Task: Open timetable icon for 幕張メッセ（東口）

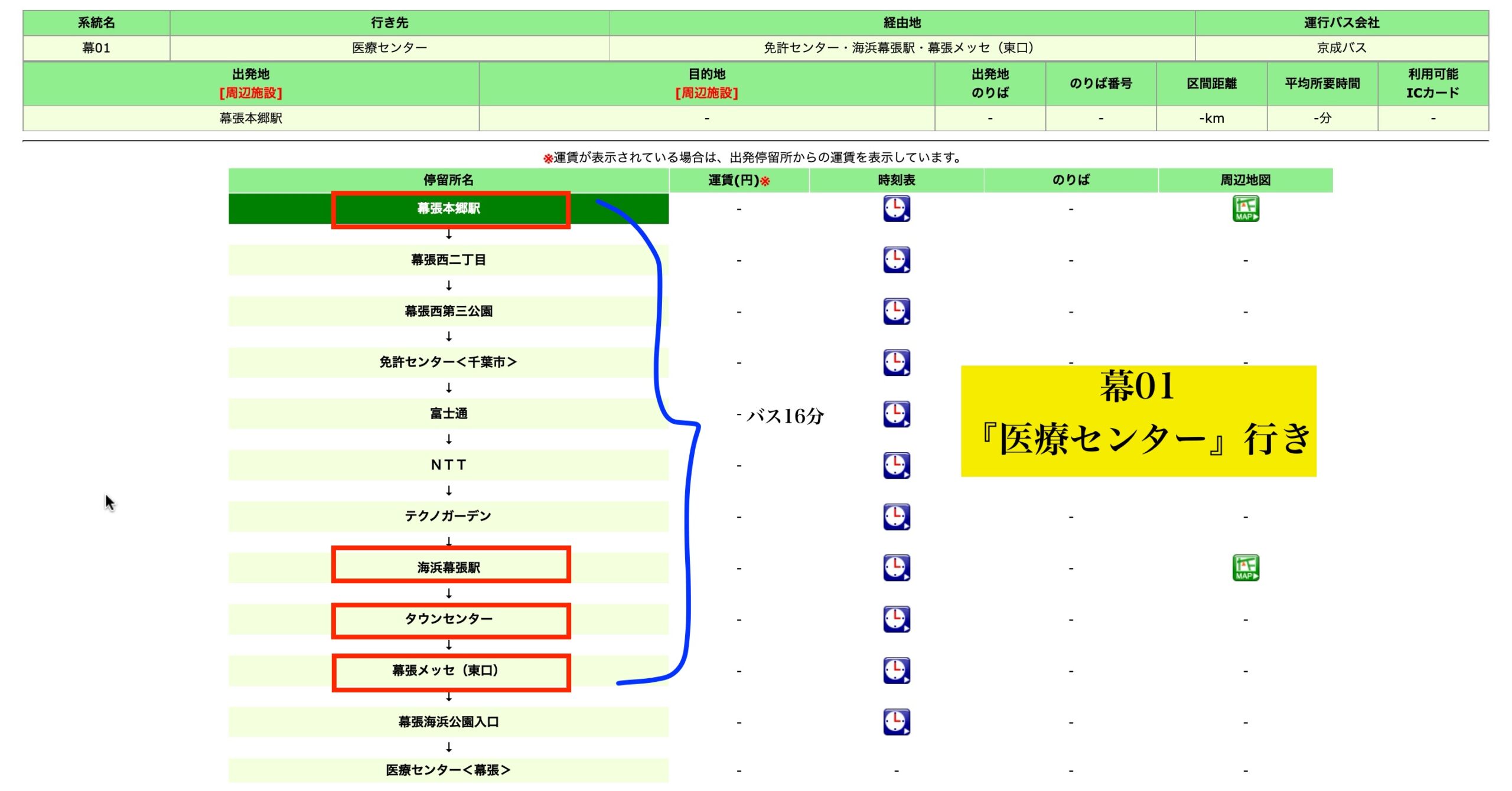Action: (x=896, y=671)
